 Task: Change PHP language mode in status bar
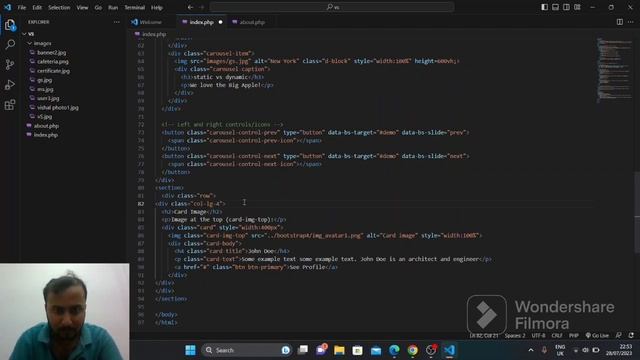pyautogui.click(x=574, y=336)
